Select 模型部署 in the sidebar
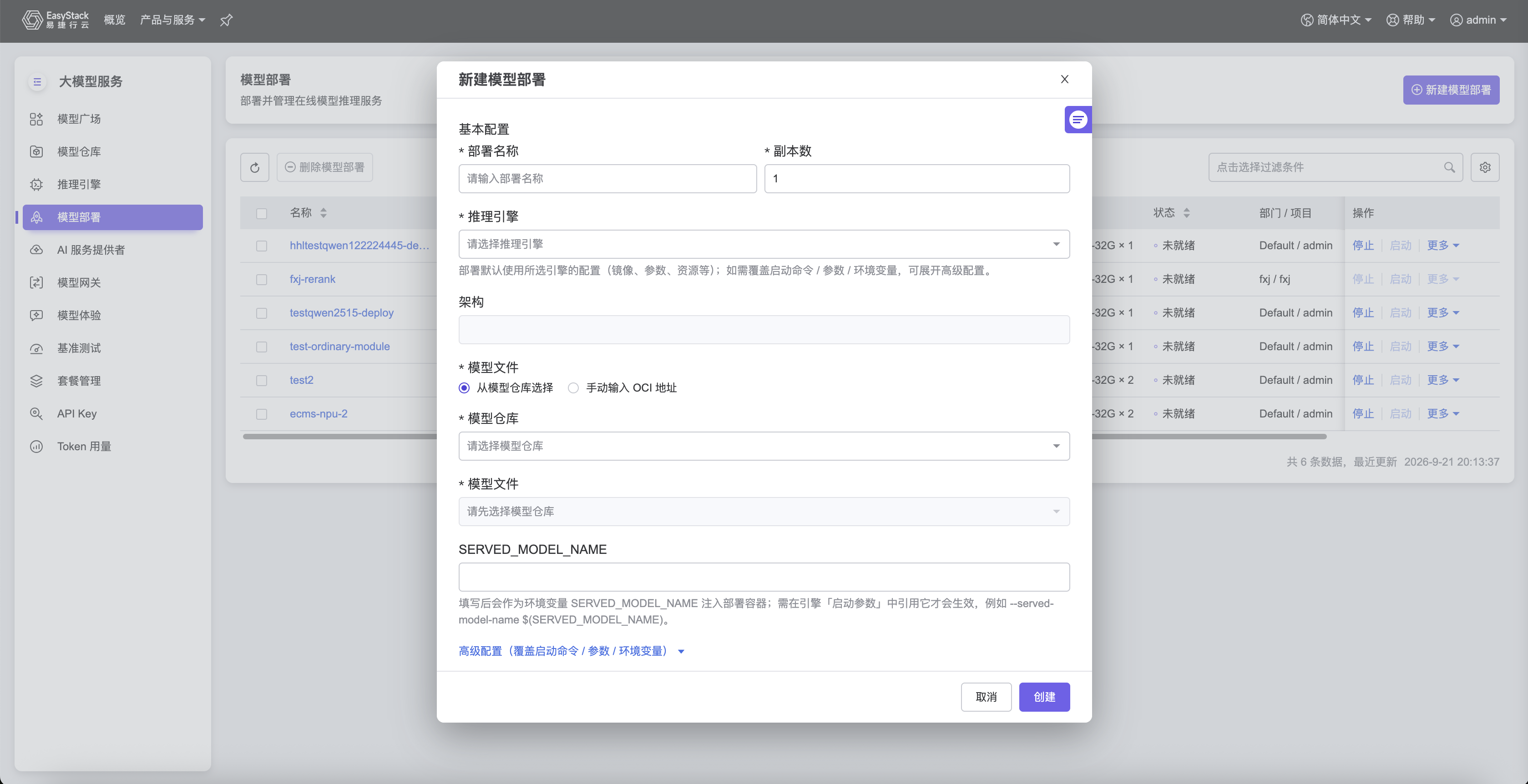 [113, 217]
